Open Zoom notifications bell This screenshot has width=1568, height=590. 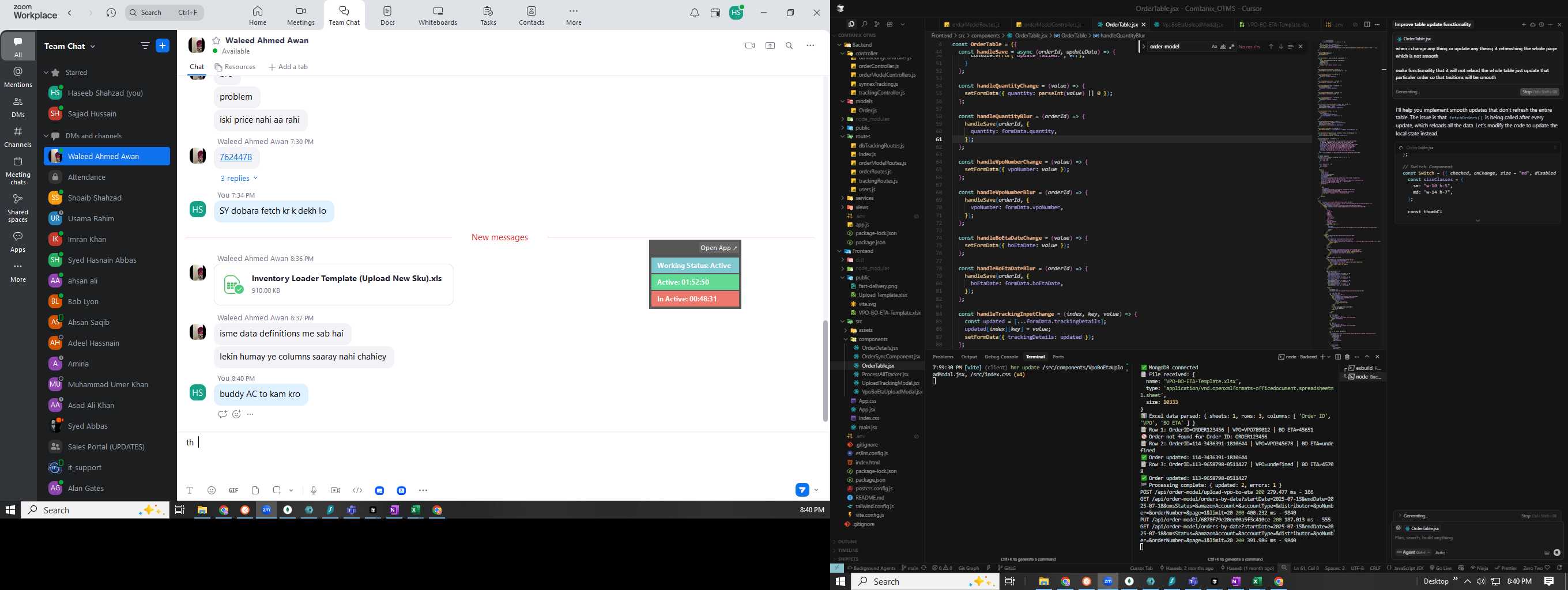[x=695, y=13]
